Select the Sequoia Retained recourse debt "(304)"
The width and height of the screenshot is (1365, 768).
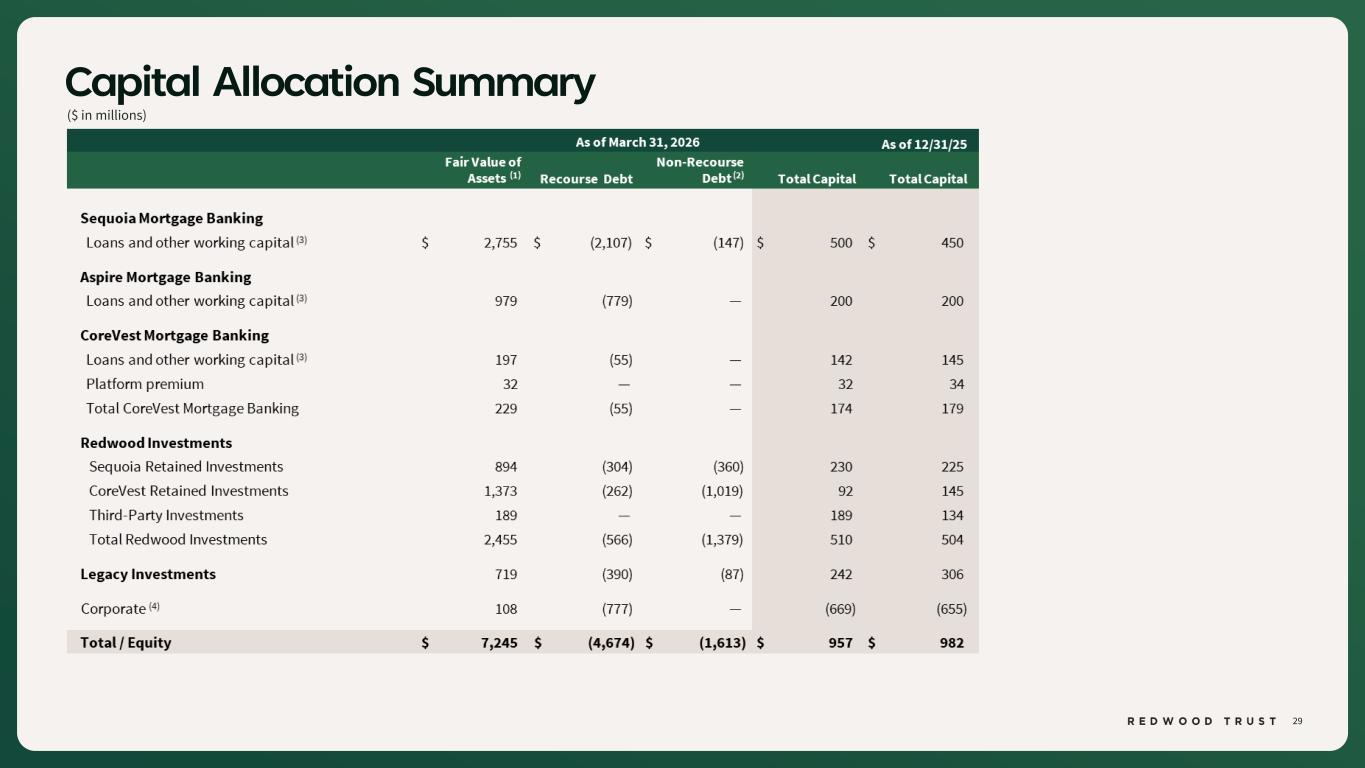pos(617,467)
